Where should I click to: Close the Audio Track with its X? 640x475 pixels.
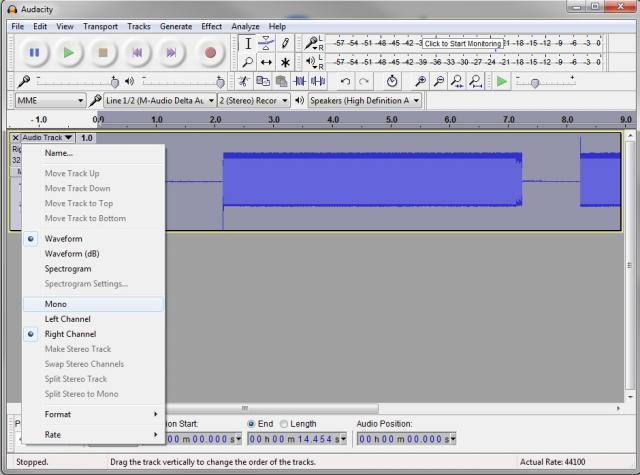pyautogui.click(x=16, y=138)
